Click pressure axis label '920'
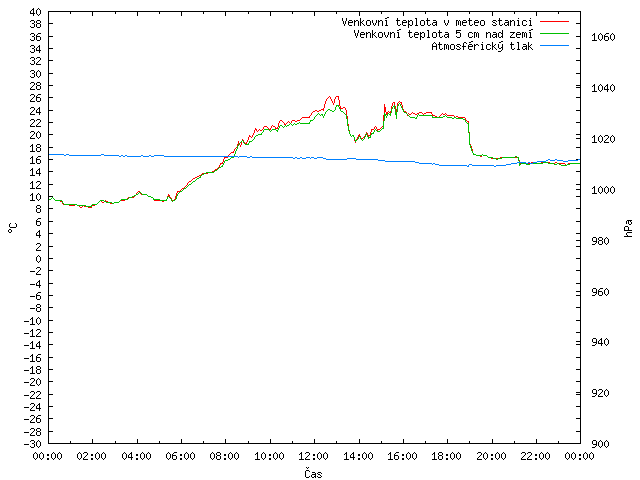Viewport: 640px width, 480px height. coord(600,393)
